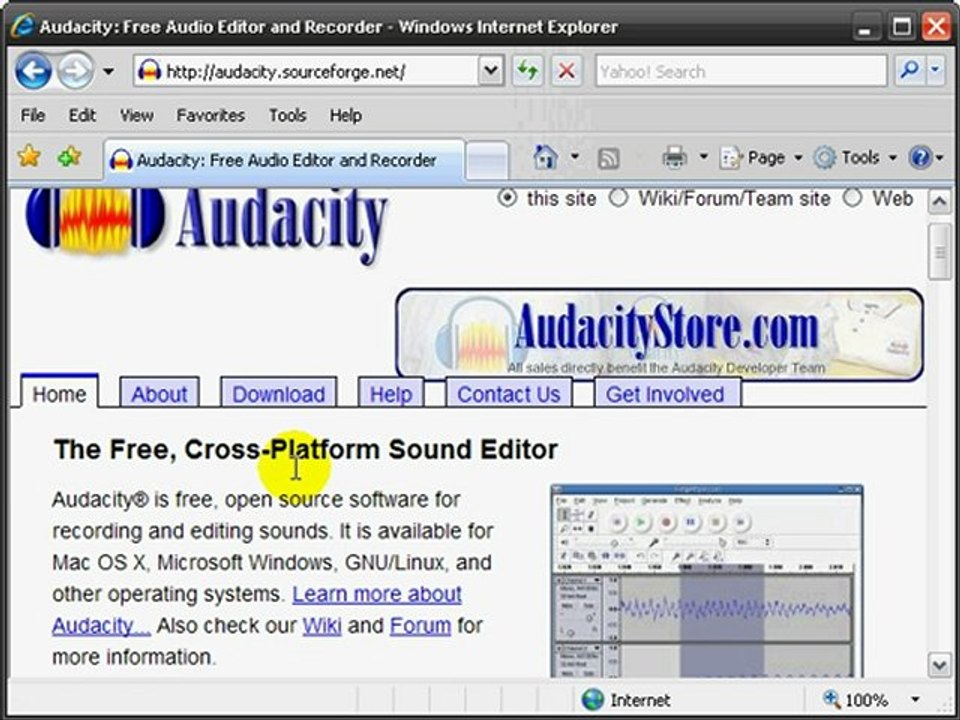Screen dimensions: 960x720
Task: Open the Tools gear toolbar menu
Action: (855, 158)
